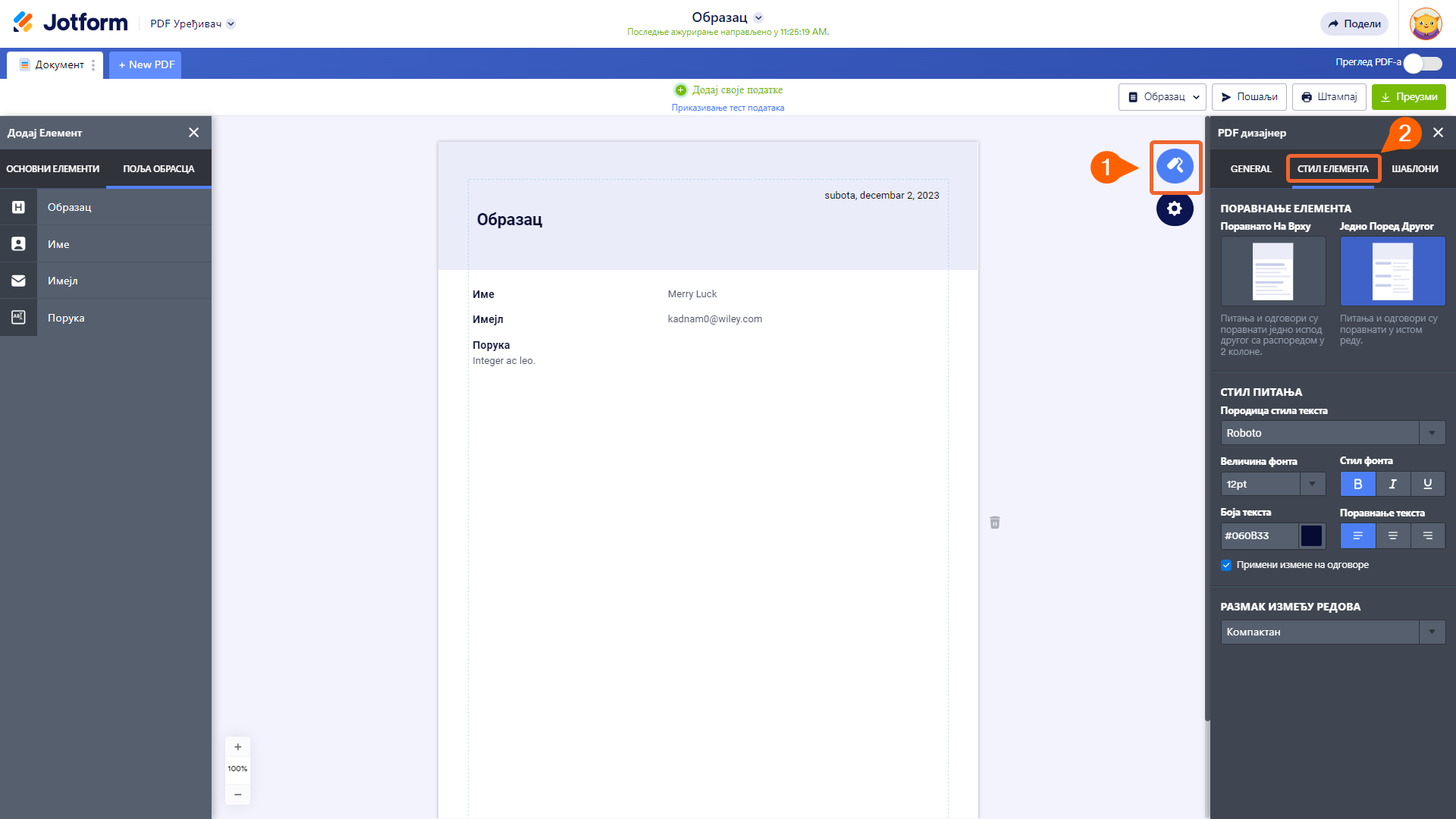Open the Компактан row spacing dropdown
1456x819 pixels.
1332,632
